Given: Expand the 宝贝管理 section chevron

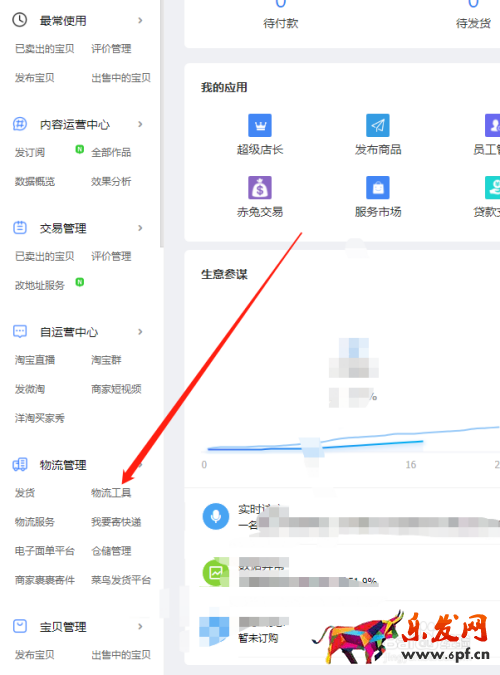Looking at the screenshot, I should 140,626.
